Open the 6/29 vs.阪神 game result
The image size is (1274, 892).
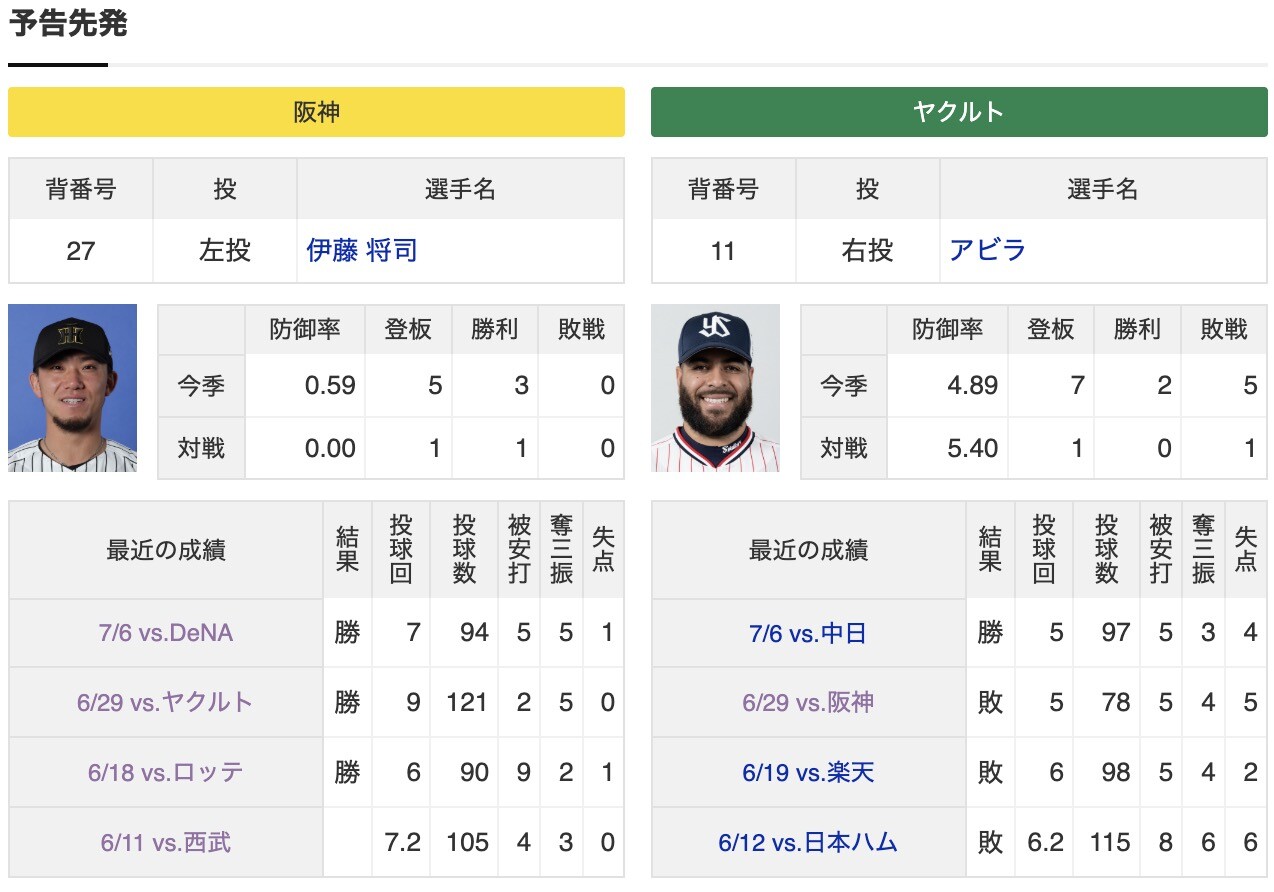pos(807,703)
